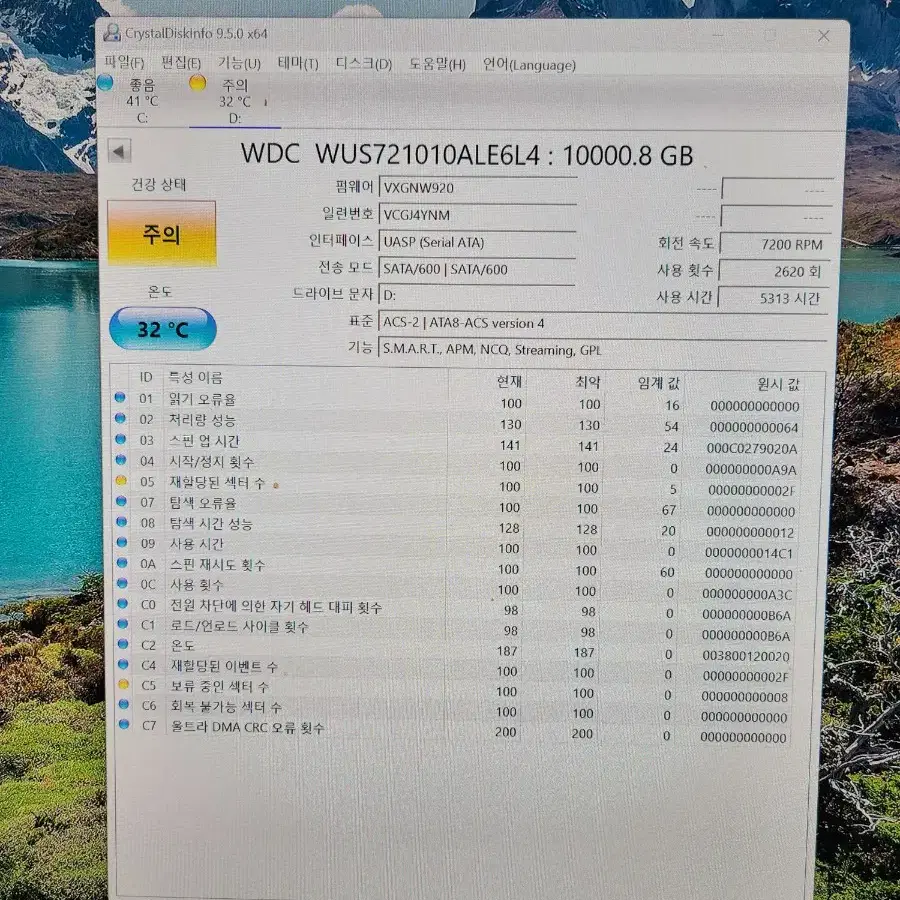Click the yellow status dot of attribute C5

[123, 684]
